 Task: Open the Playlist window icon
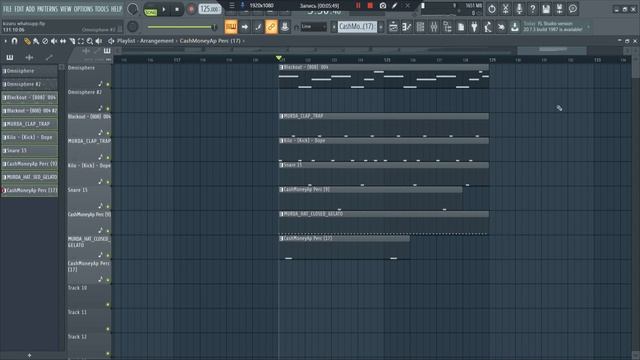[x=393, y=27]
